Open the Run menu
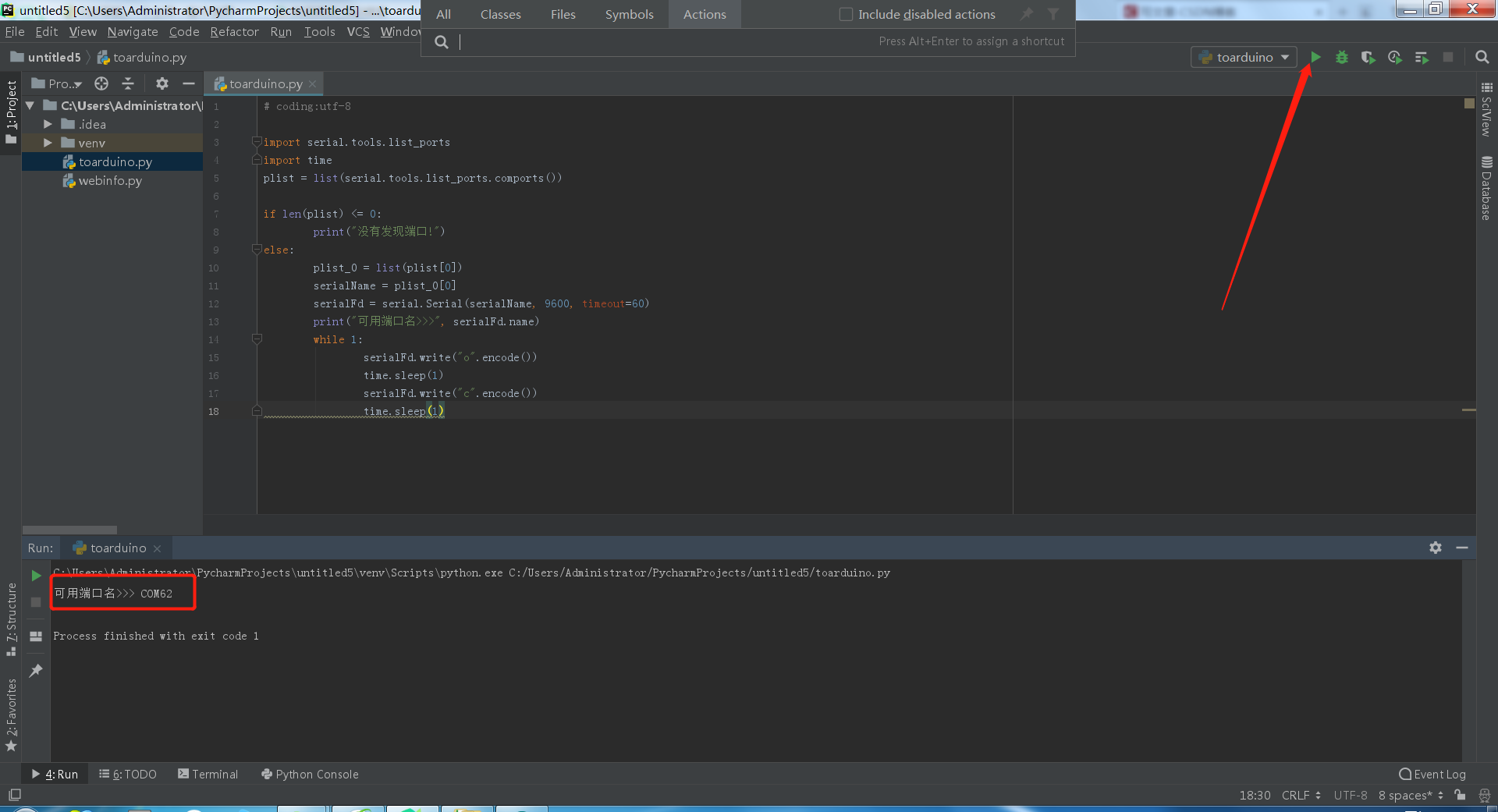 [281, 31]
